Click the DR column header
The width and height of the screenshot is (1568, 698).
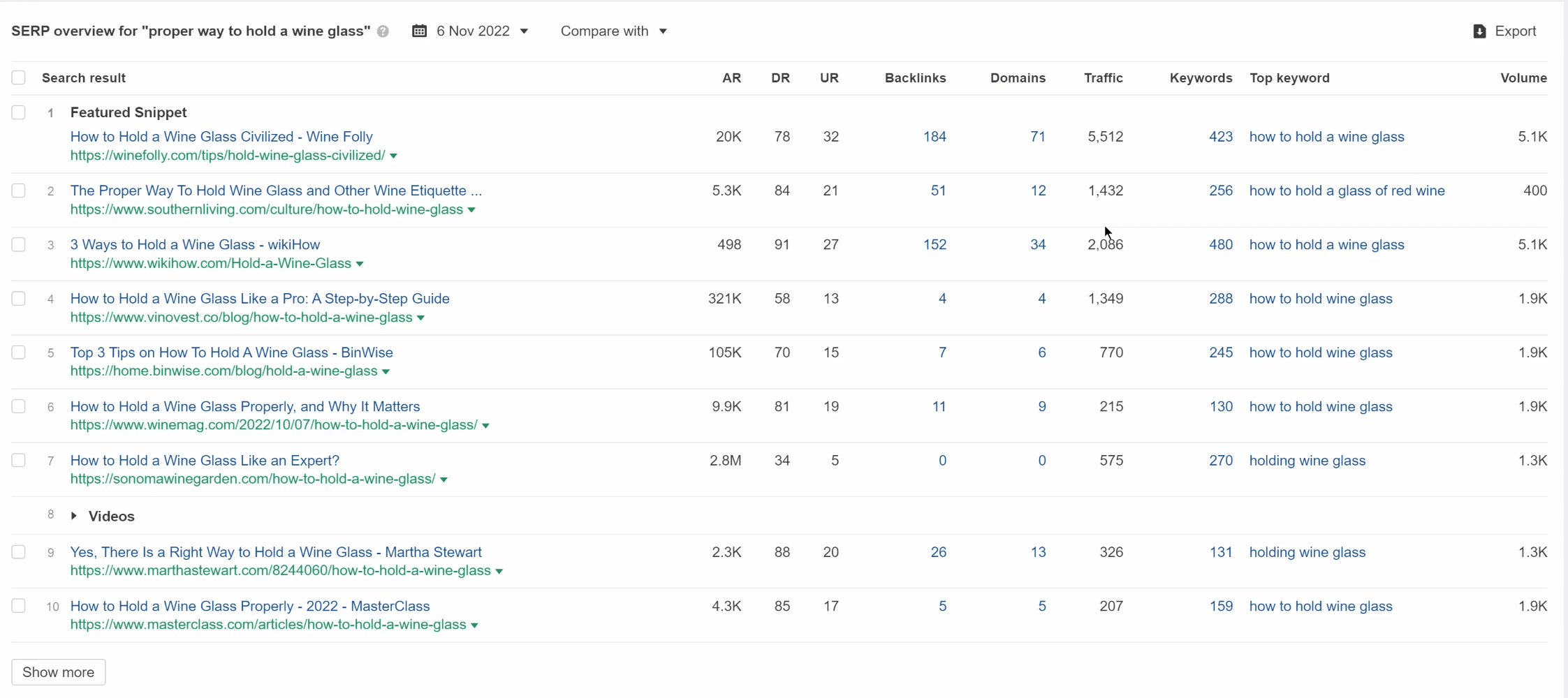pos(780,78)
